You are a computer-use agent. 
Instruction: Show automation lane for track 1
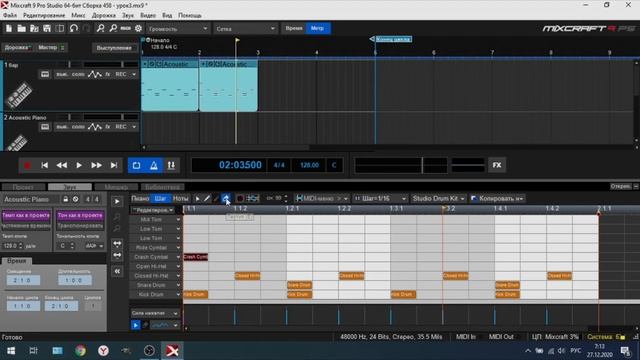click(x=95, y=74)
